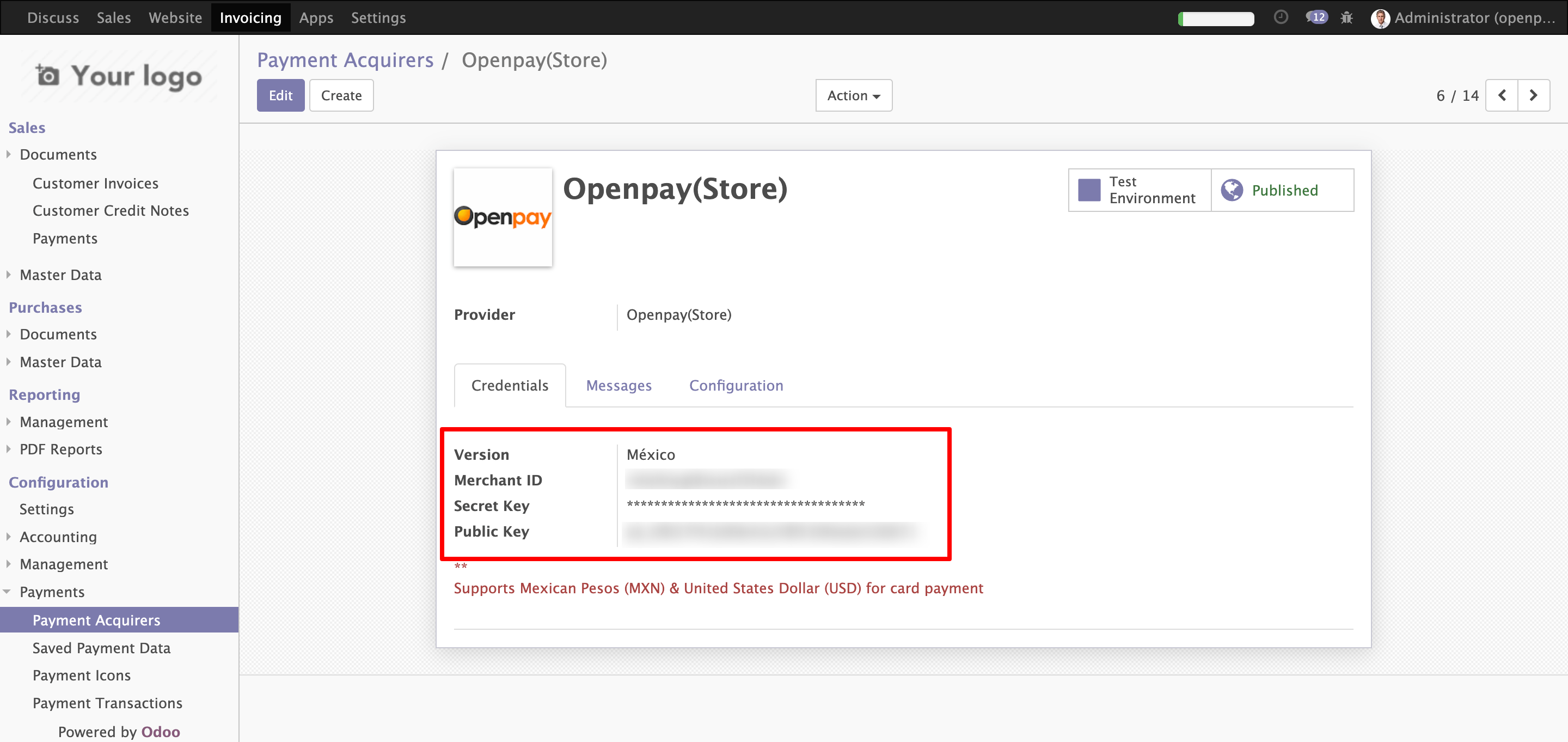Open the Discuss menu
The width and height of the screenshot is (1568, 742).
tap(53, 17)
